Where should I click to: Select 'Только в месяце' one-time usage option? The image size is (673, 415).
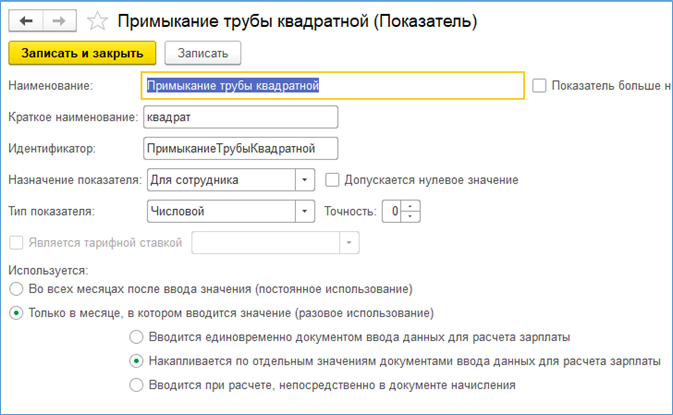14,313
